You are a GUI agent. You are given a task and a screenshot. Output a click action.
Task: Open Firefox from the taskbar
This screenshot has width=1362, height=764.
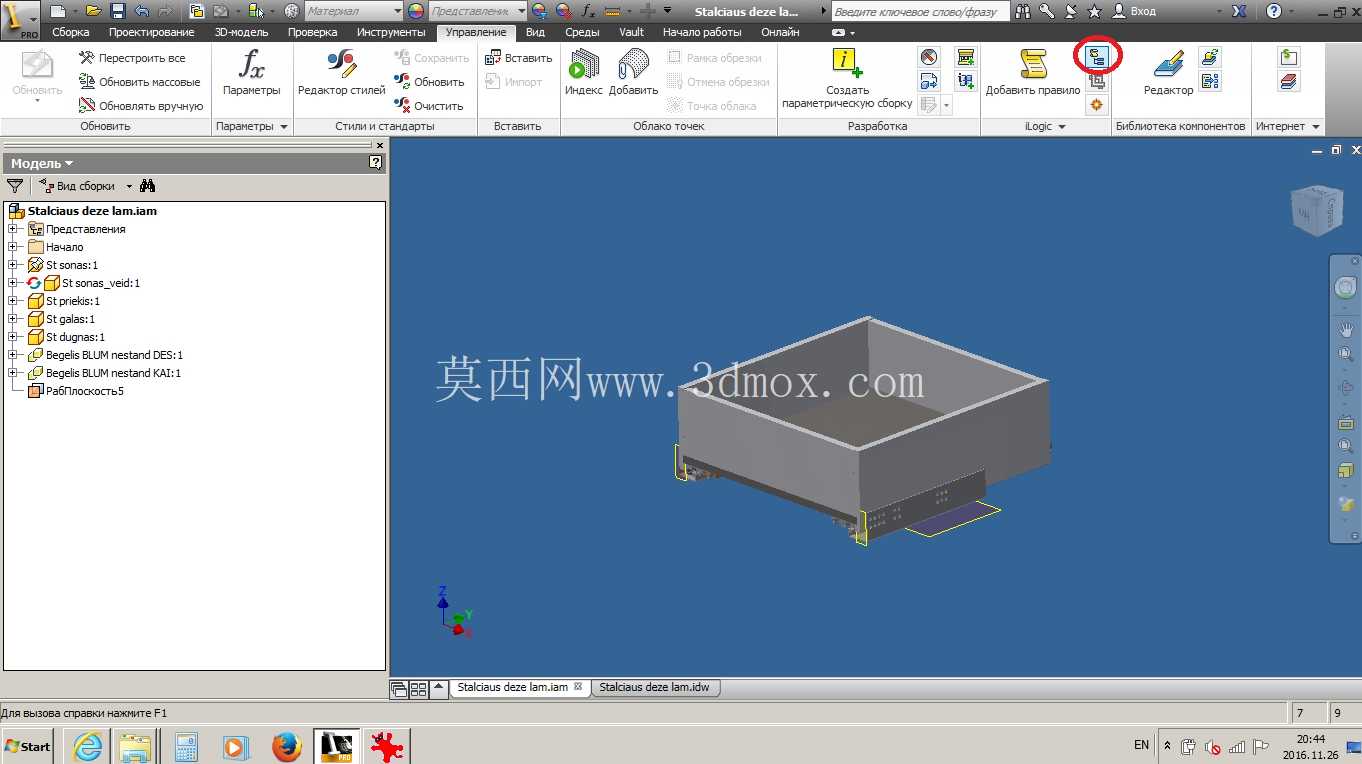pyautogui.click(x=286, y=746)
